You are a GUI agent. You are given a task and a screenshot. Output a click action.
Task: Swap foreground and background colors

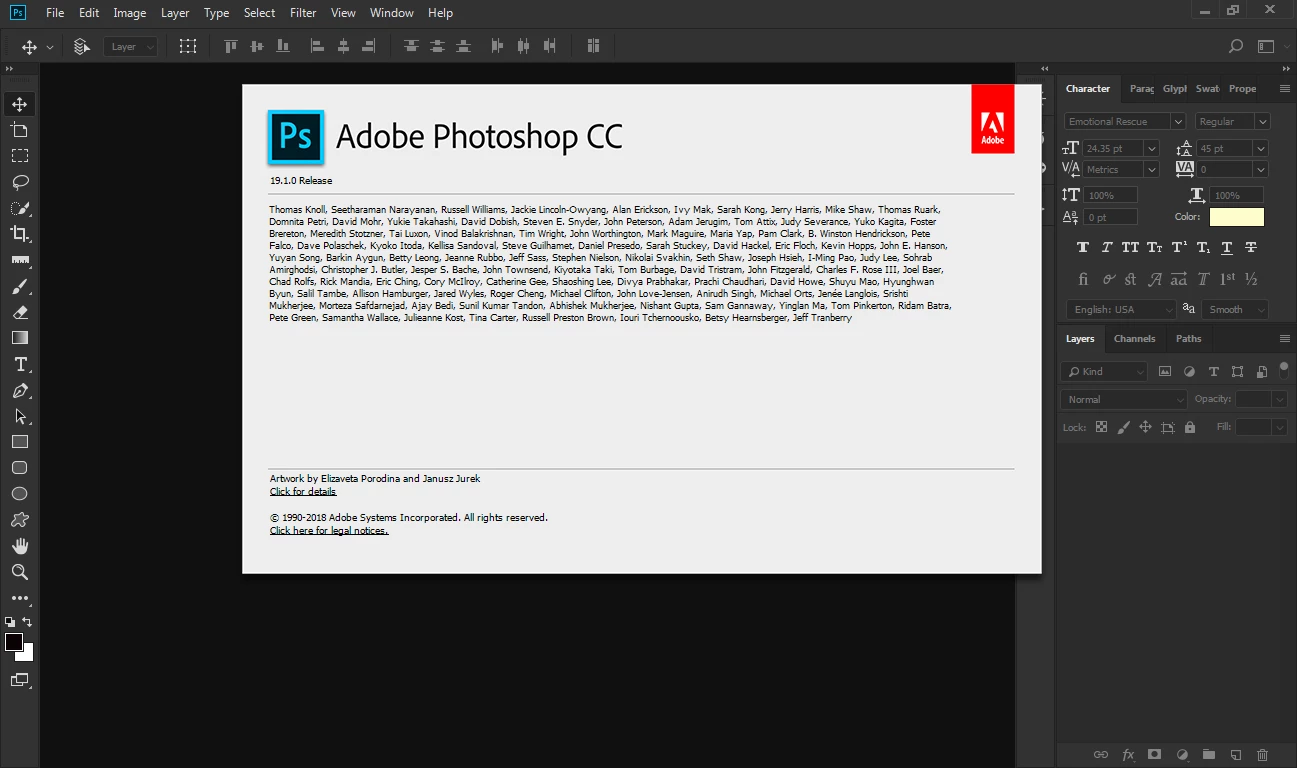point(28,622)
